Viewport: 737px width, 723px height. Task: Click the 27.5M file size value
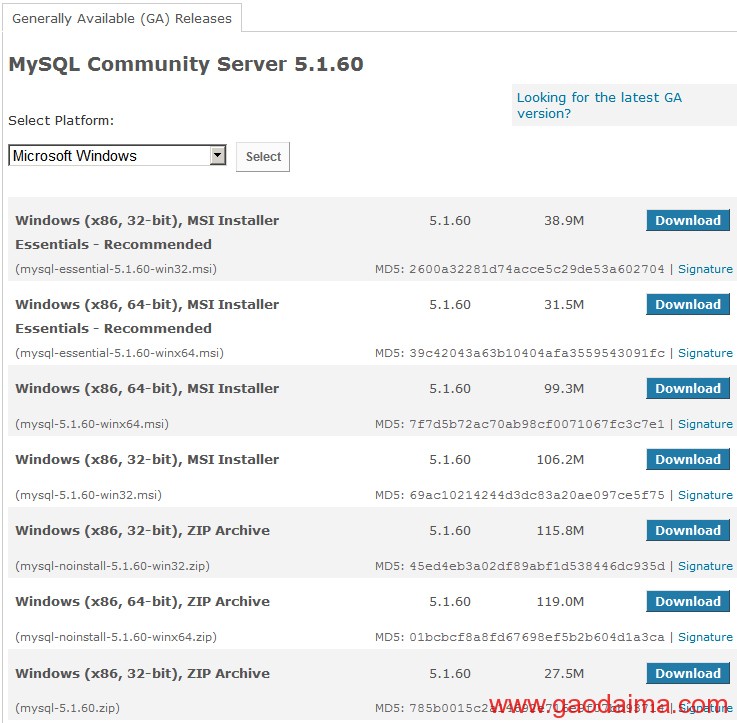(564, 674)
